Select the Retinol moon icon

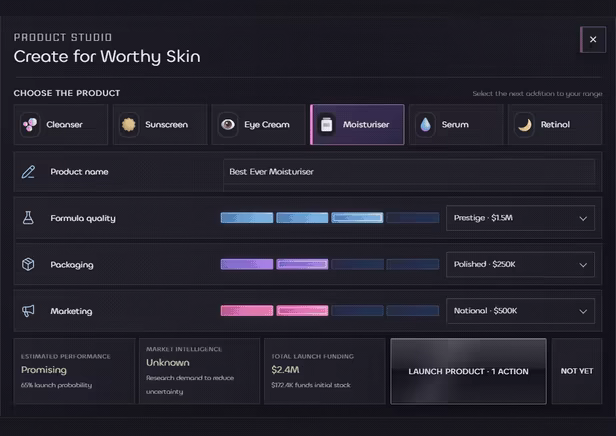[524, 125]
